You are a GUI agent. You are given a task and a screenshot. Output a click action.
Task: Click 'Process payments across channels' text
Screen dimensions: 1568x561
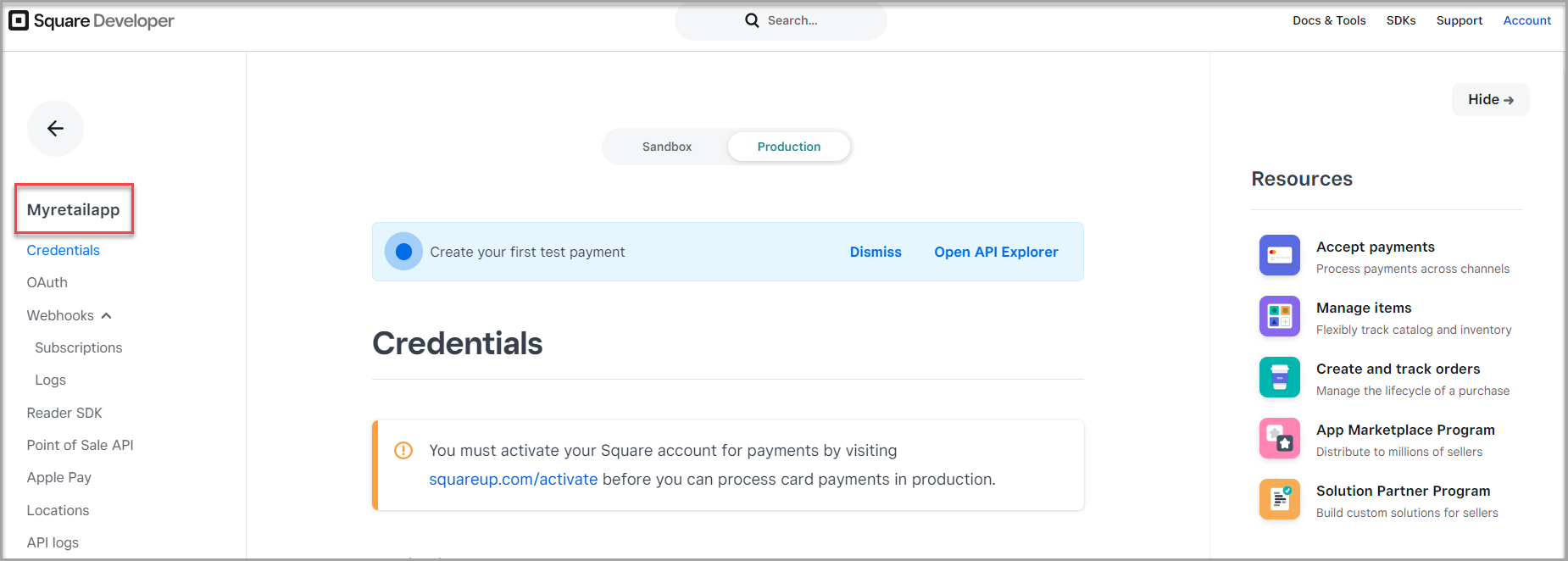[1413, 269]
